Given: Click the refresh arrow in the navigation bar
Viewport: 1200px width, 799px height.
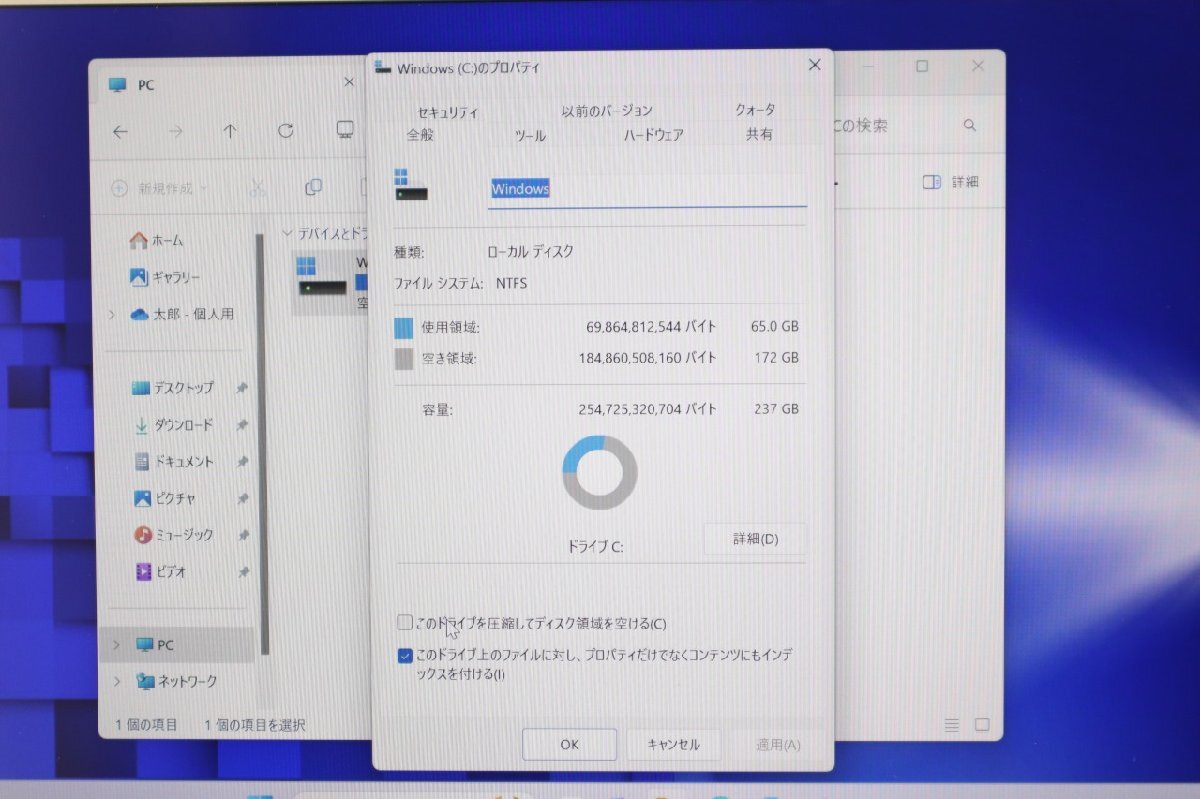Looking at the screenshot, I should 285,131.
